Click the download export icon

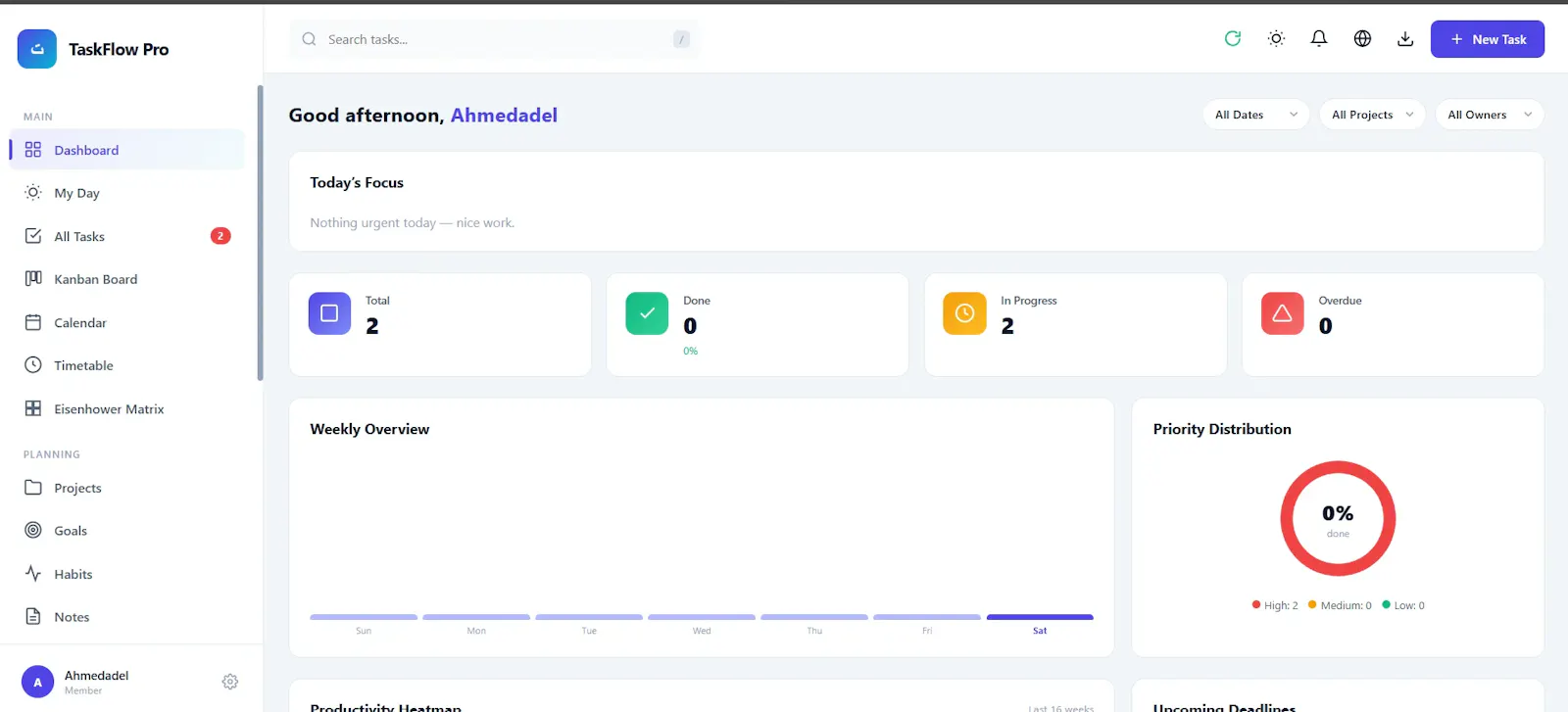tap(1405, 39)
